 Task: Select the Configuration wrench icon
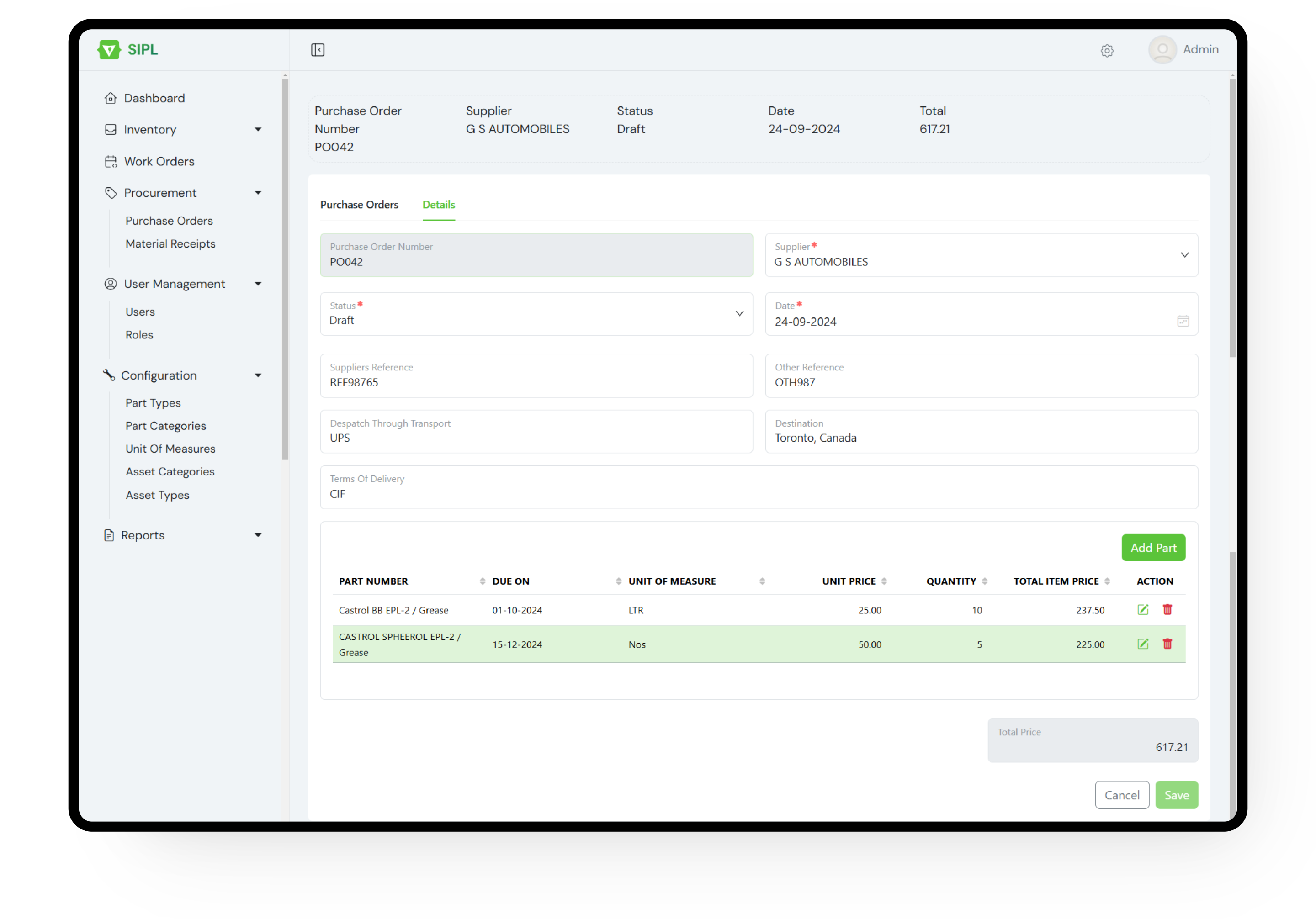coord(110,375)
